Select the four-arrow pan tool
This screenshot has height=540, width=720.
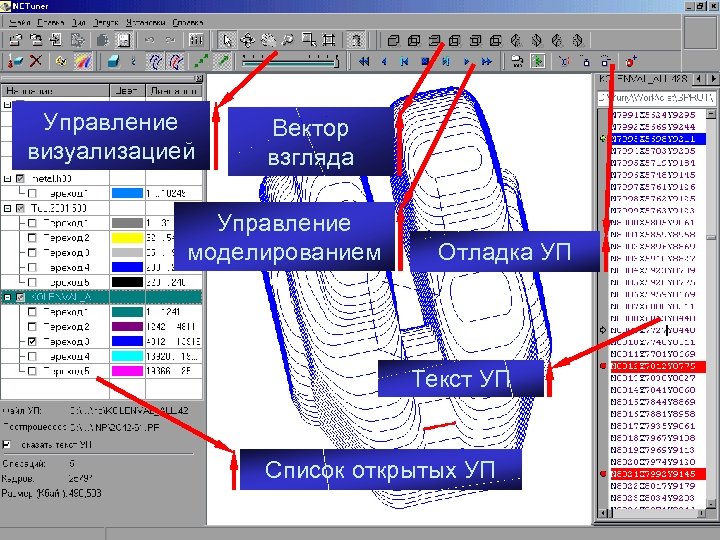(247, 40)
